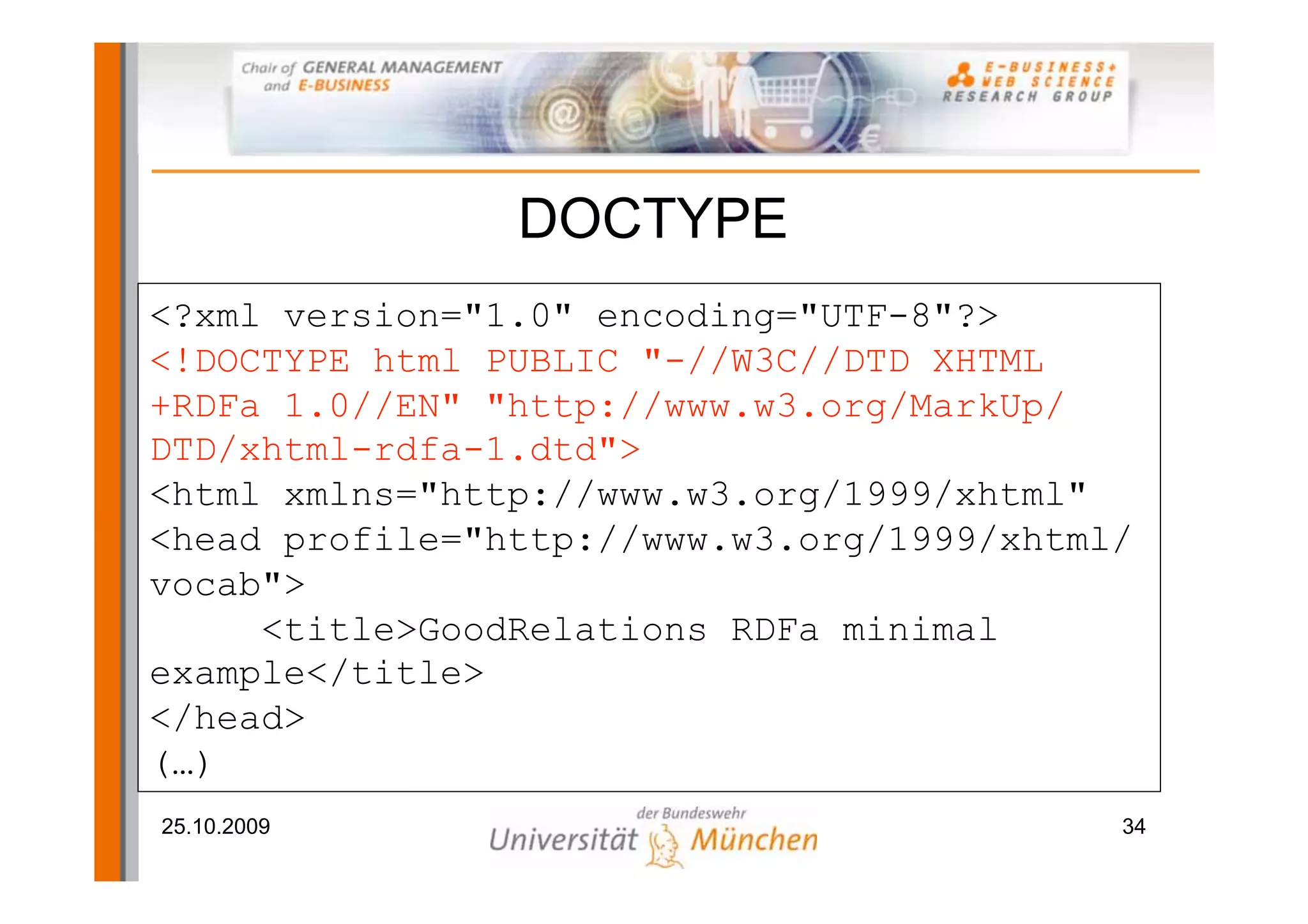
Task: Click the shopping cart graphic in banner
Action: tap(789, 105)
